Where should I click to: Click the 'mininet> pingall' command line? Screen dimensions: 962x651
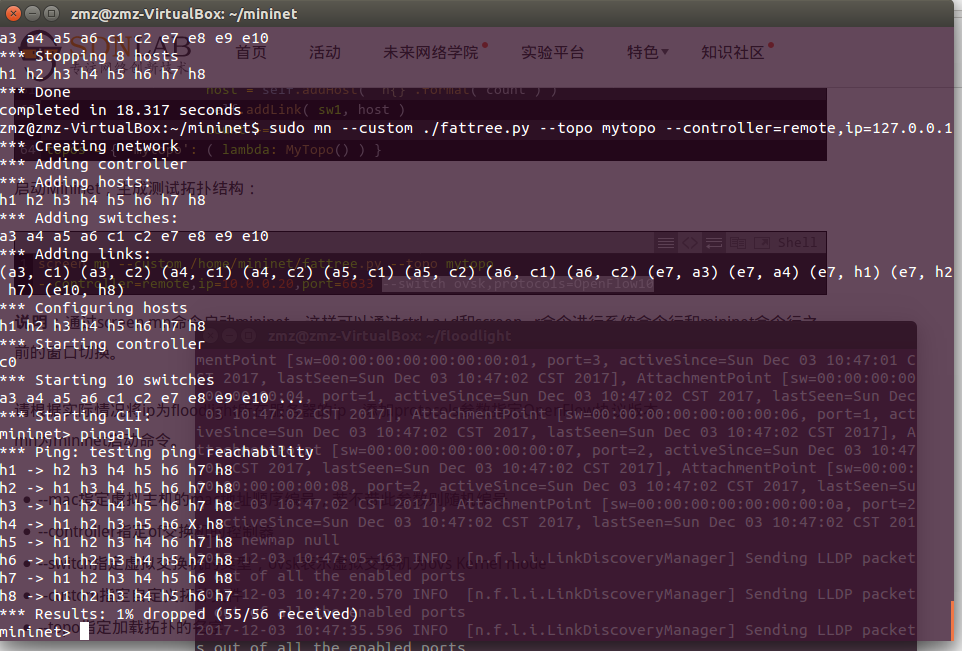[x=71, y=434]
